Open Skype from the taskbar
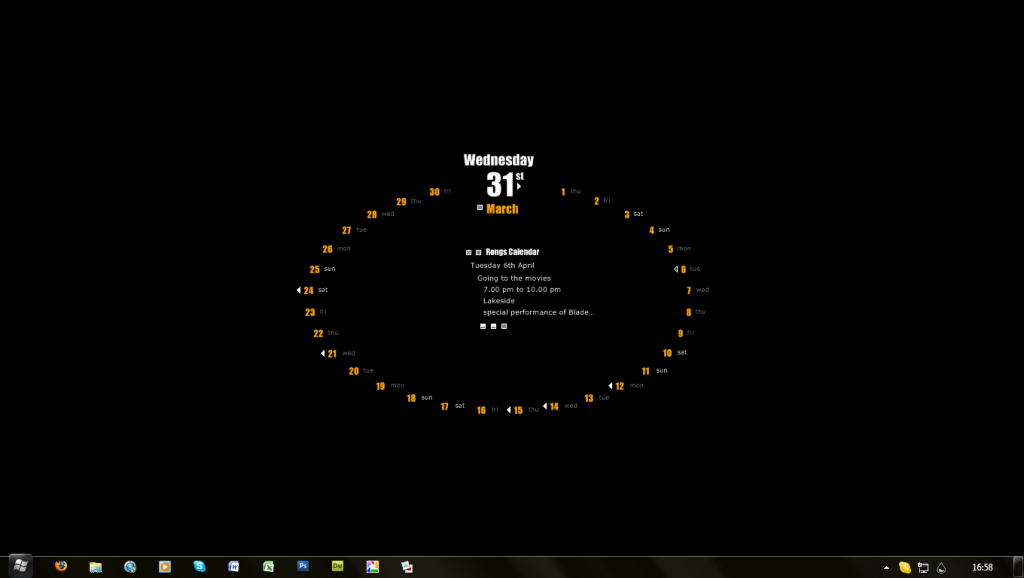The height and width of the screenshot is (578, 1024). (x=199, y=566)
